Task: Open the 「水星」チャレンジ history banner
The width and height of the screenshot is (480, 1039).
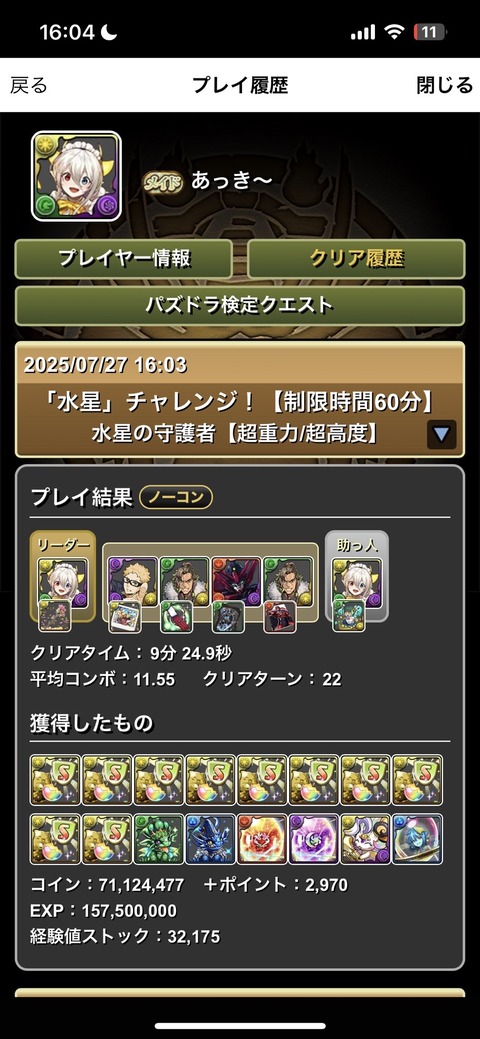Action: pyautogui.click(x=240, y=400)
